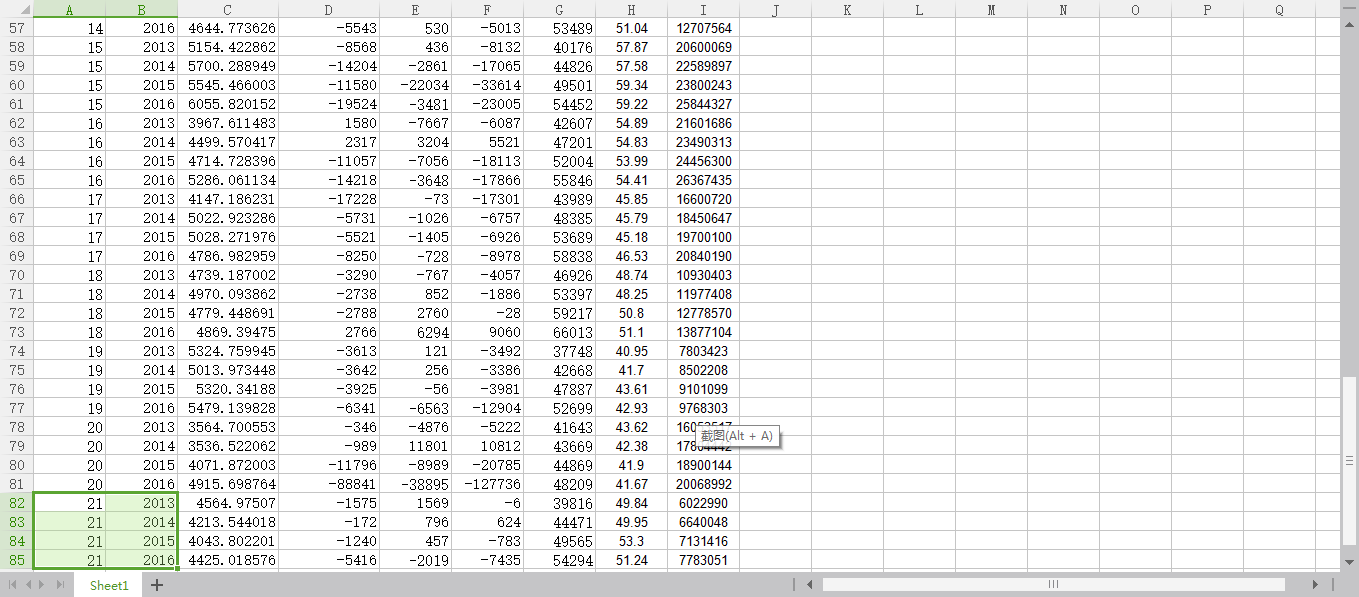Add a new sheet with plus button
Image resolution: width=1359 pixels, height=597 pixels.
click(x=156, y=585)
